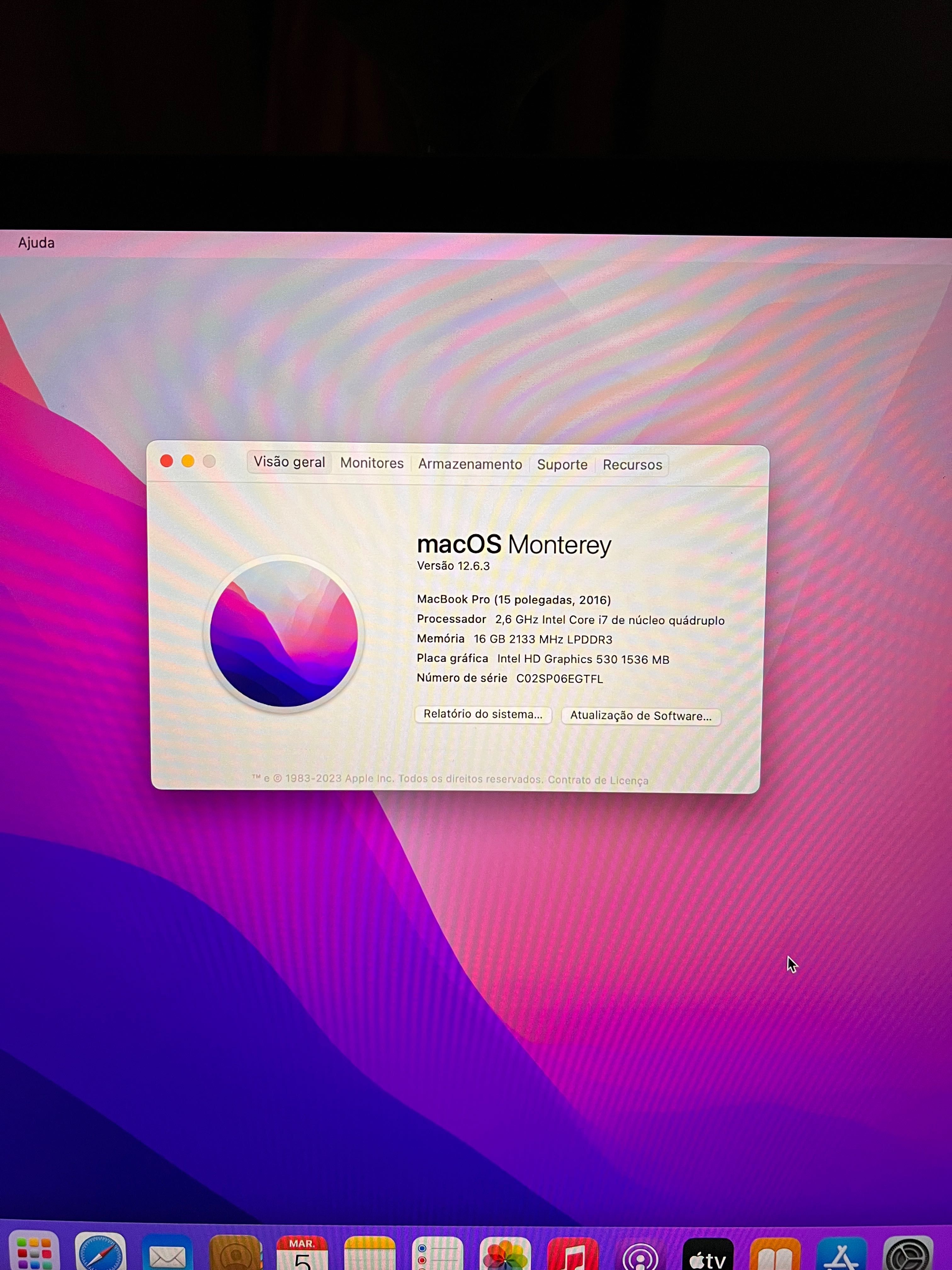Screen dimensions: 952x1270
Task: Open the Mail app in the Dock
Action: 167,1252
